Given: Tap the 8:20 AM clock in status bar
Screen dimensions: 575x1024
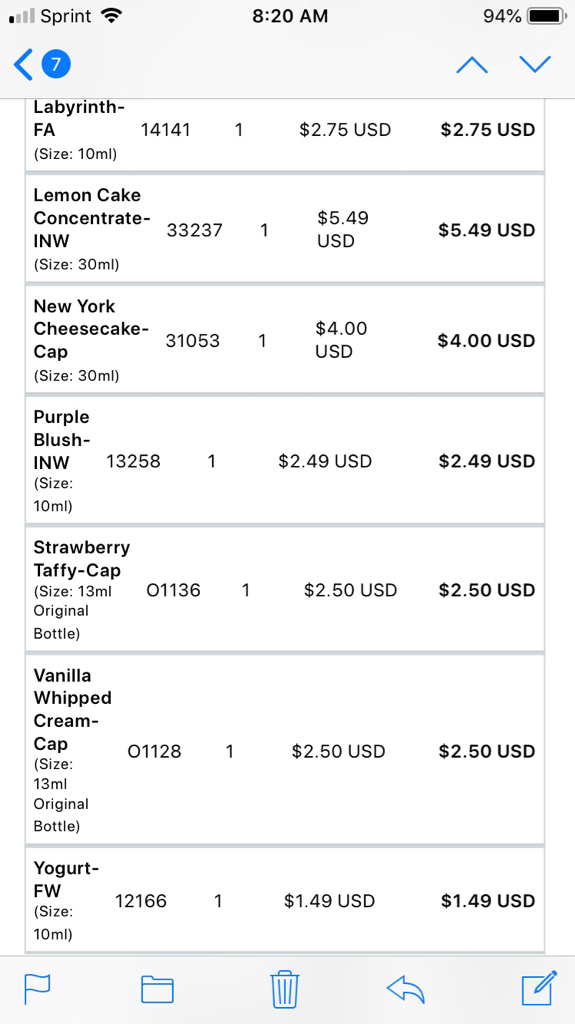Looking at the screenshot, I should point(290,16).
